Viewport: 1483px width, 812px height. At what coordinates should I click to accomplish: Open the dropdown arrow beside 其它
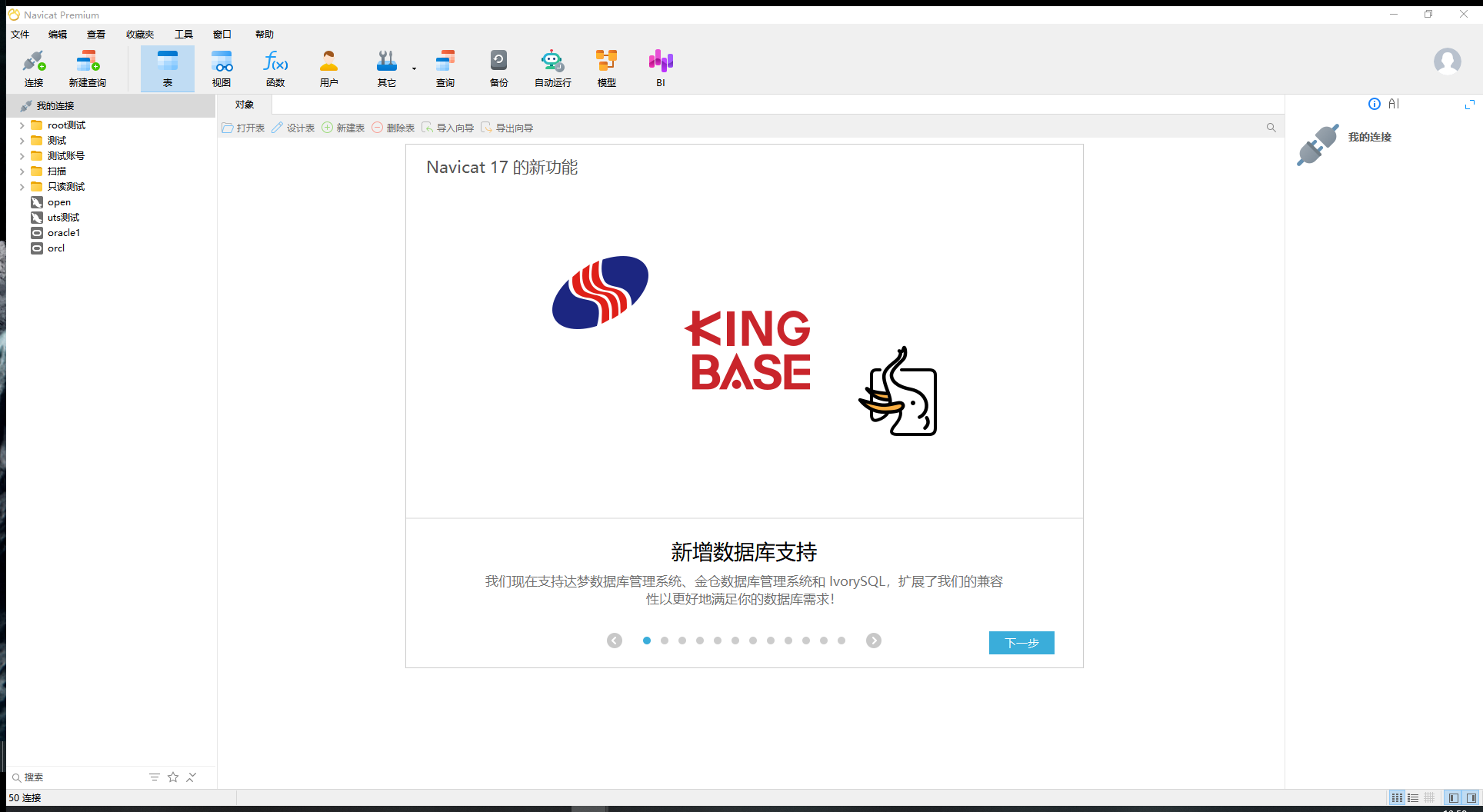pos(414,68)
